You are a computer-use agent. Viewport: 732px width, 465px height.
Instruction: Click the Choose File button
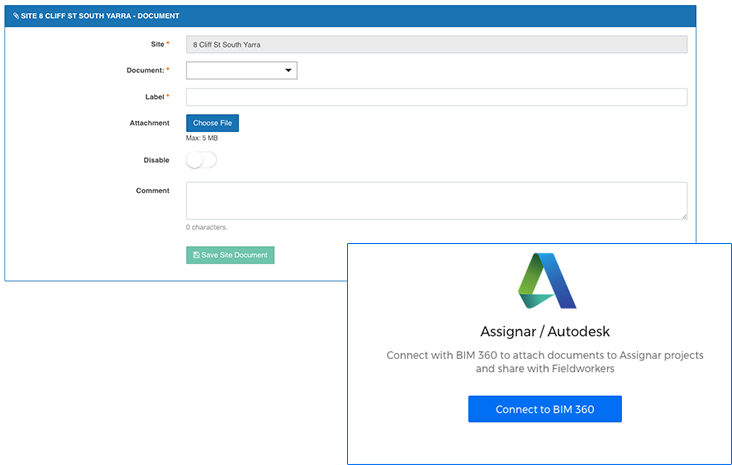(x=212, y=123)
